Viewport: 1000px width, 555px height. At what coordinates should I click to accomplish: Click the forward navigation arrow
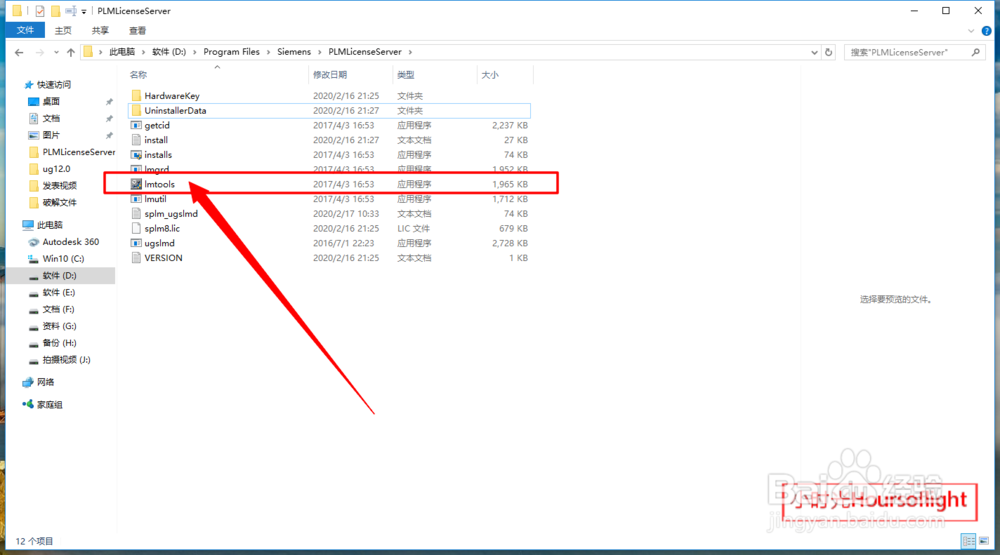pyautogui.click(x=40, y=52)
